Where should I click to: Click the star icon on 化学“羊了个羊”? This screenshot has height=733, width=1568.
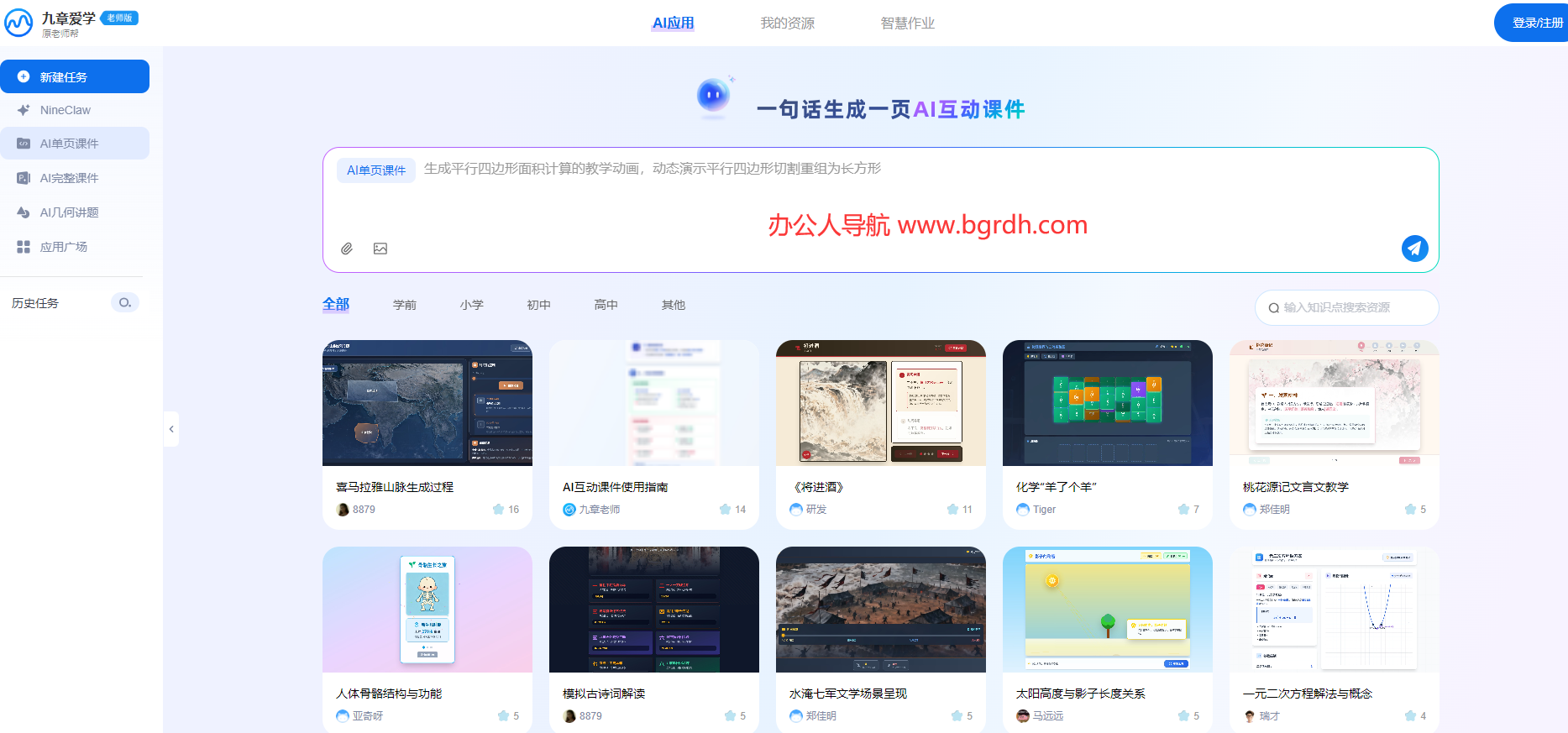point(1183,509)
